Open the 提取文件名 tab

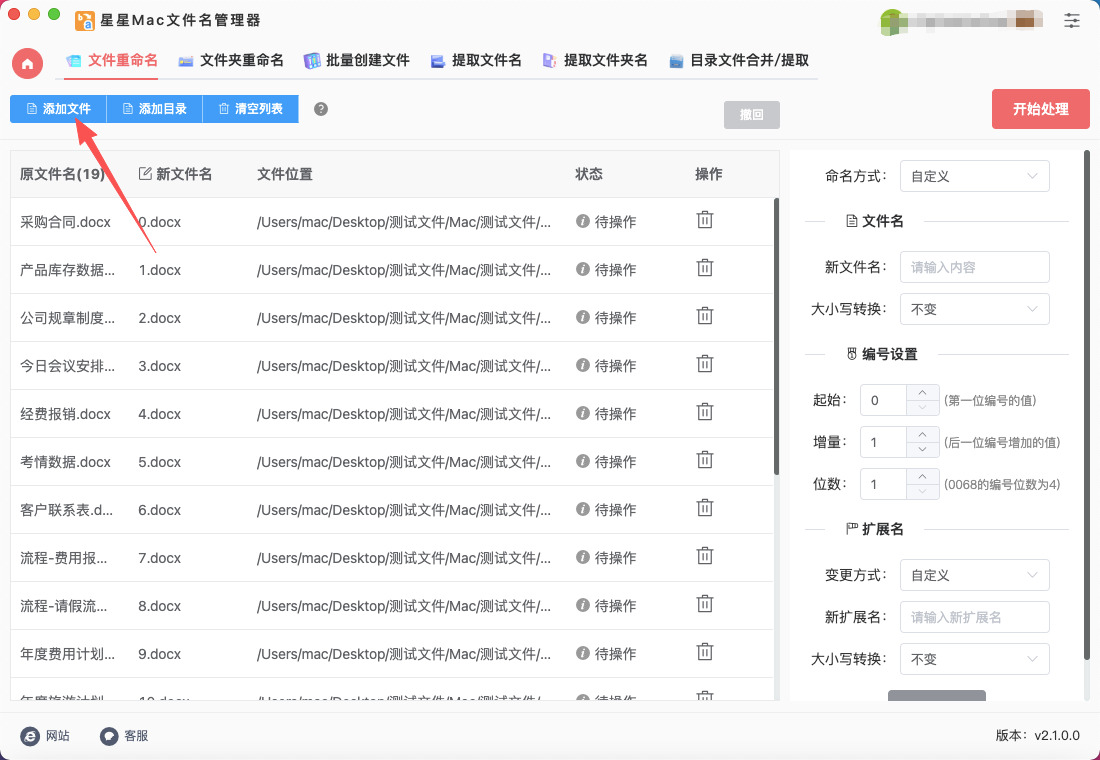tap(476, 61)
